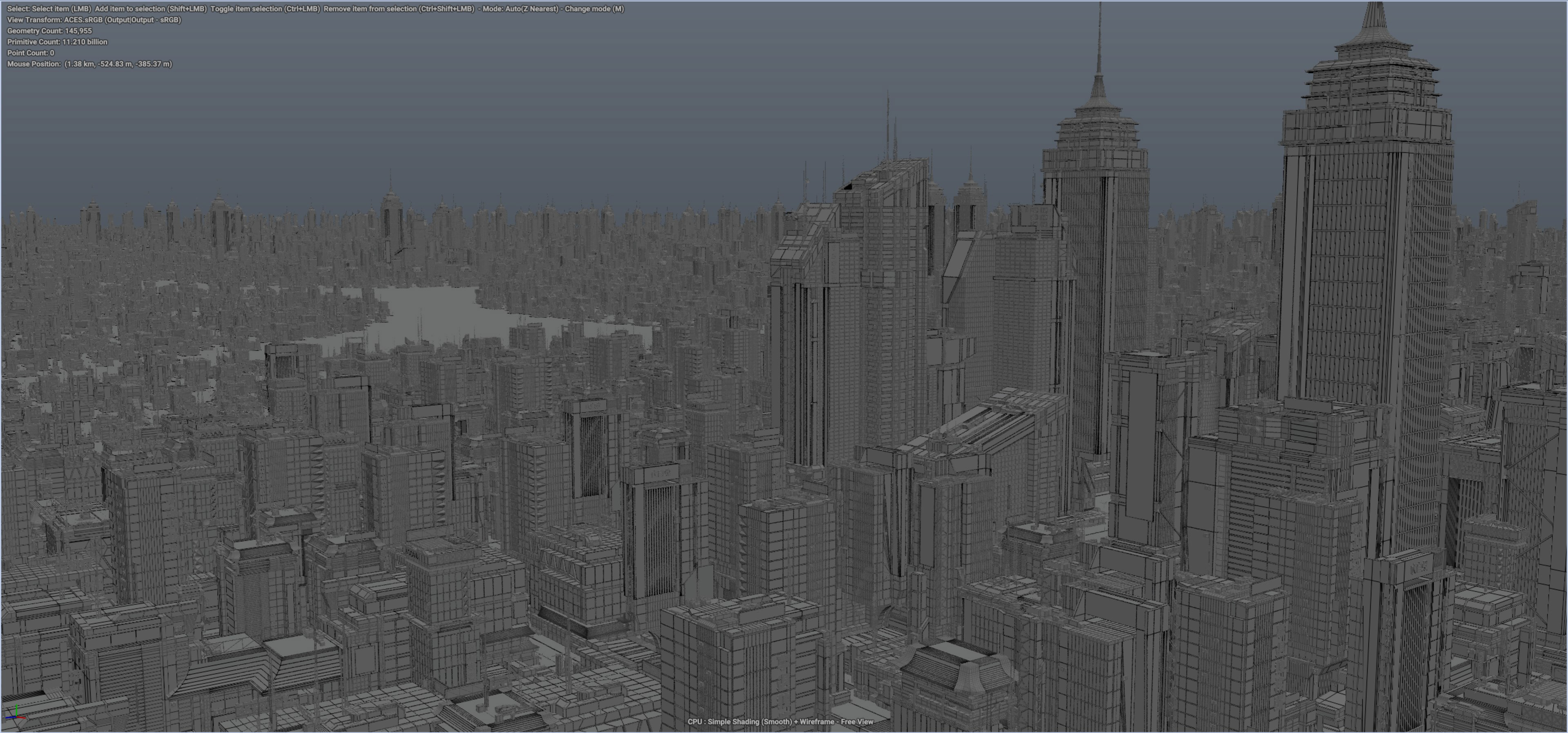Image resolution: width=1568 pixels, height=733 pixels.
Task: Click the Remove item from selection hint text
Action: click(x=399, y=9)
